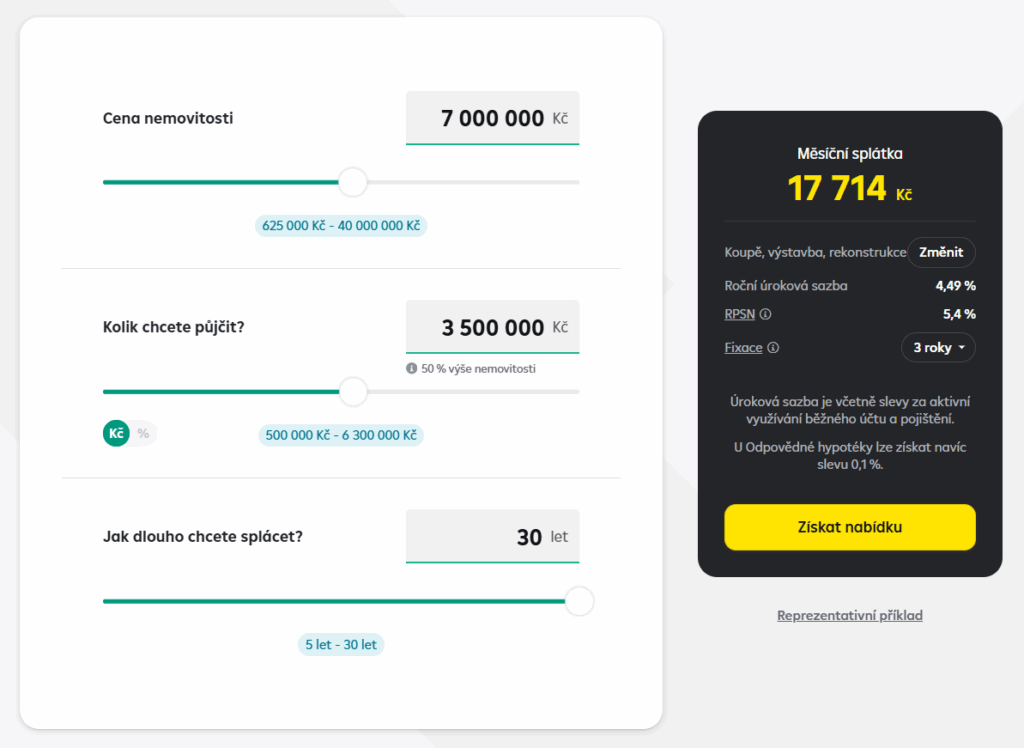Viewport: 1024px width, 748px height.
Task: Click the '5 let - 30 let' range label
Action: tap(341, 645)
